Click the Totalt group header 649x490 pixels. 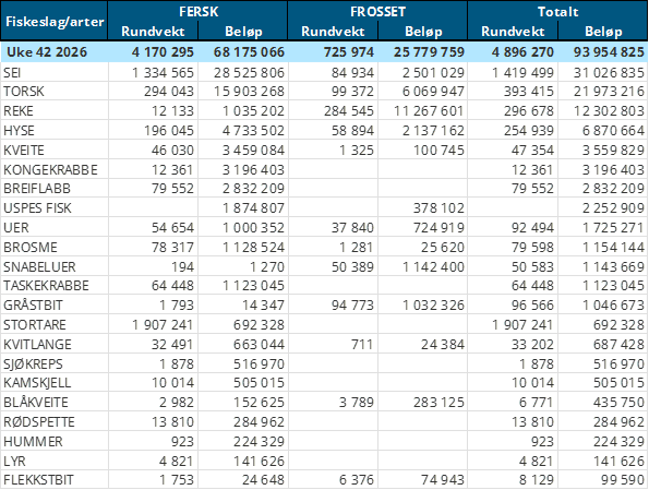point(558,12)
